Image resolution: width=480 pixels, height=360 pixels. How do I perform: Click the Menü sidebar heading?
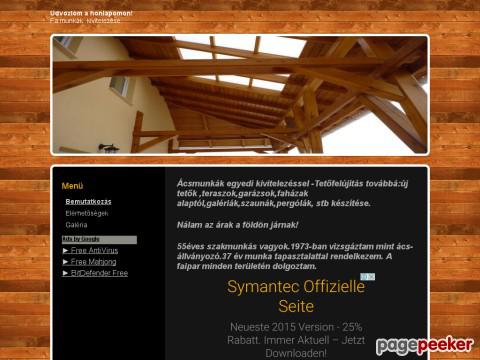[x=72, y=186]
